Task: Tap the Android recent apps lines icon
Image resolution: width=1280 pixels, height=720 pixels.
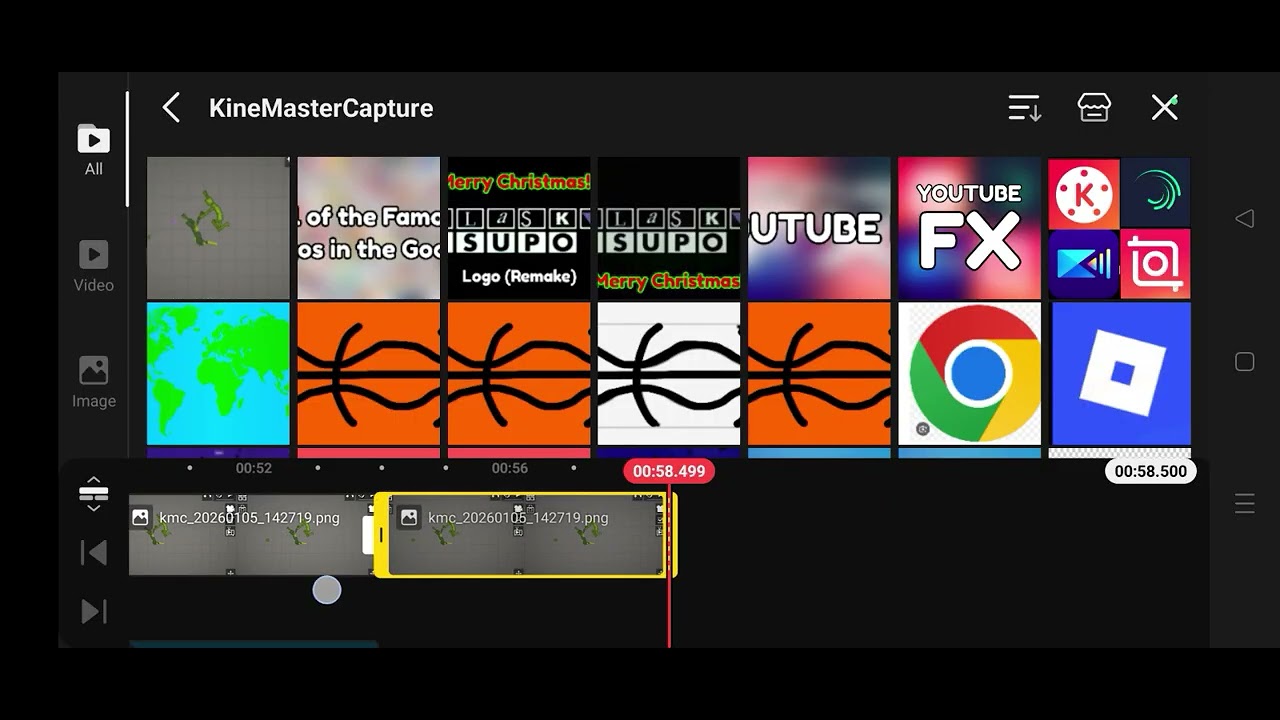Action: click(1244, 504)
